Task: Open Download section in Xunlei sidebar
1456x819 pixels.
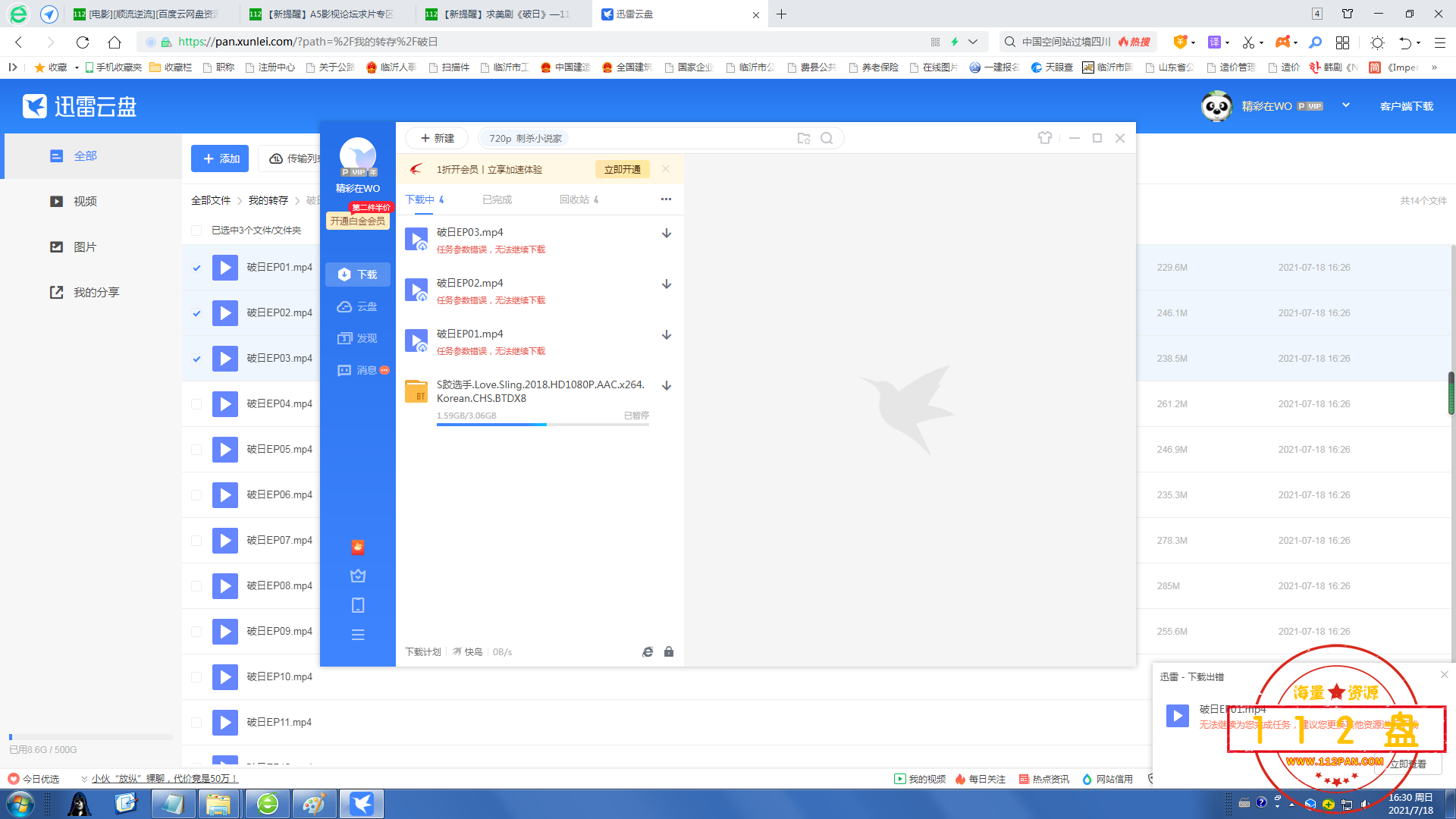Action: point(357,275)
